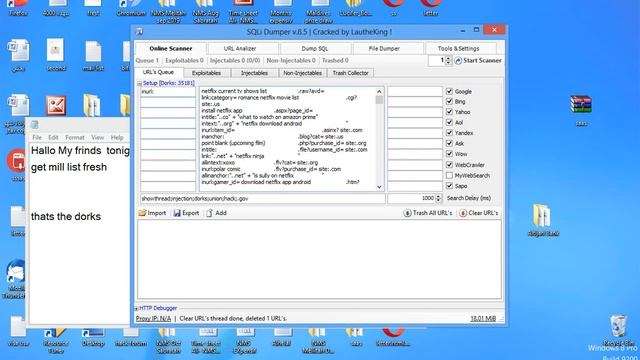
Task: Select the 'Maldives prize draw' desktop icon
Action: pyautogui.click(x=319, y=11)
